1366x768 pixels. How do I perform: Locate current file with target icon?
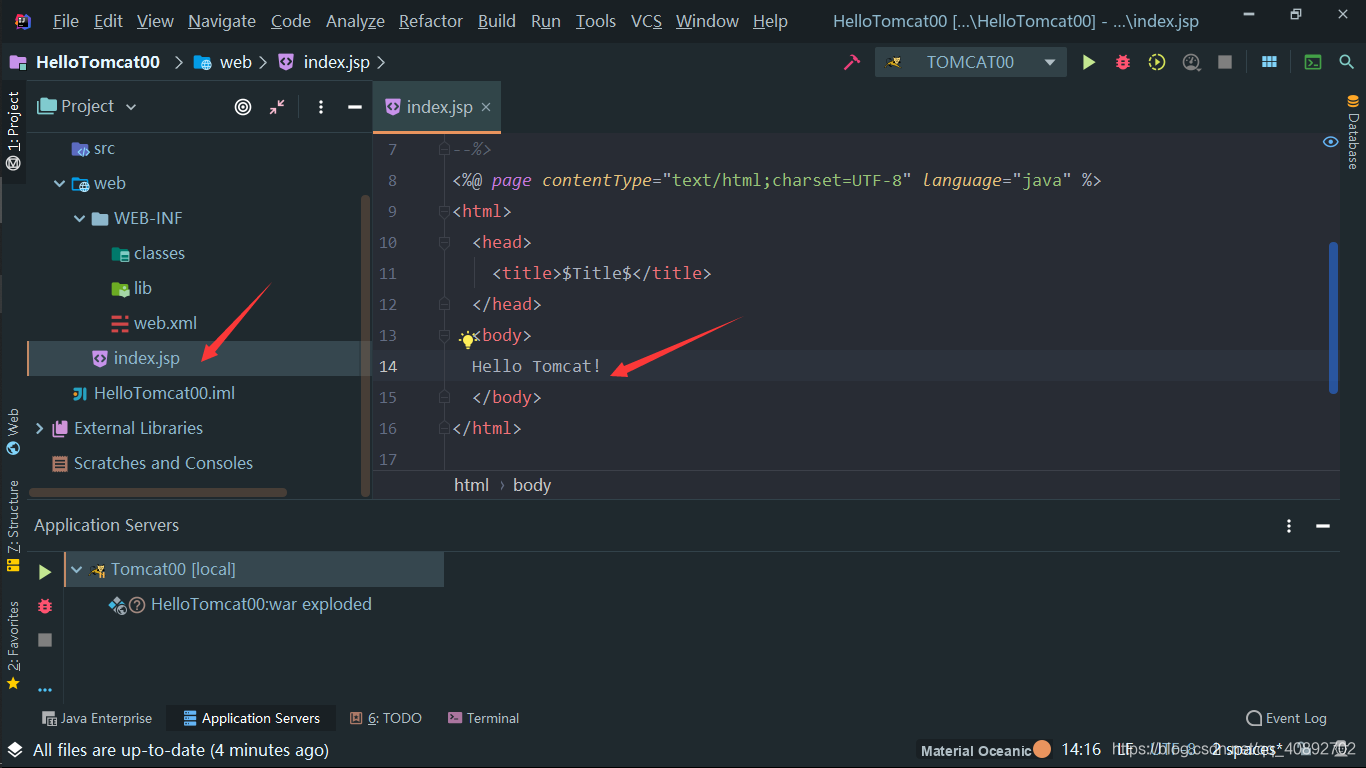click(243, 107)
